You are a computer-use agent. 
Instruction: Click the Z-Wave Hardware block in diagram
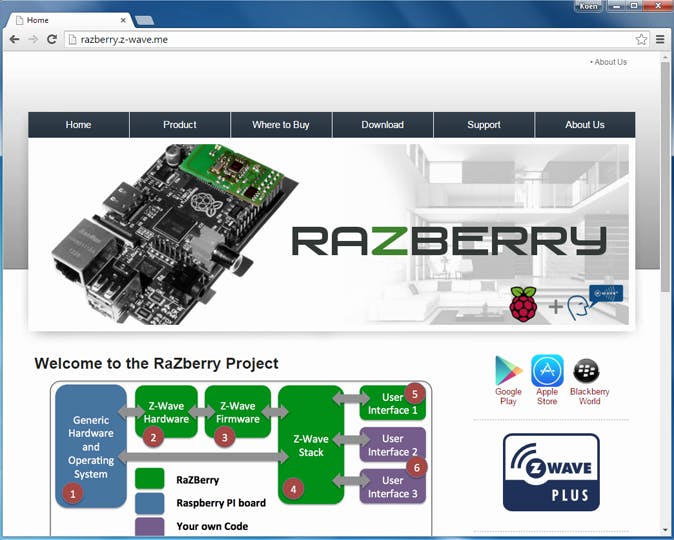point(166,412)
